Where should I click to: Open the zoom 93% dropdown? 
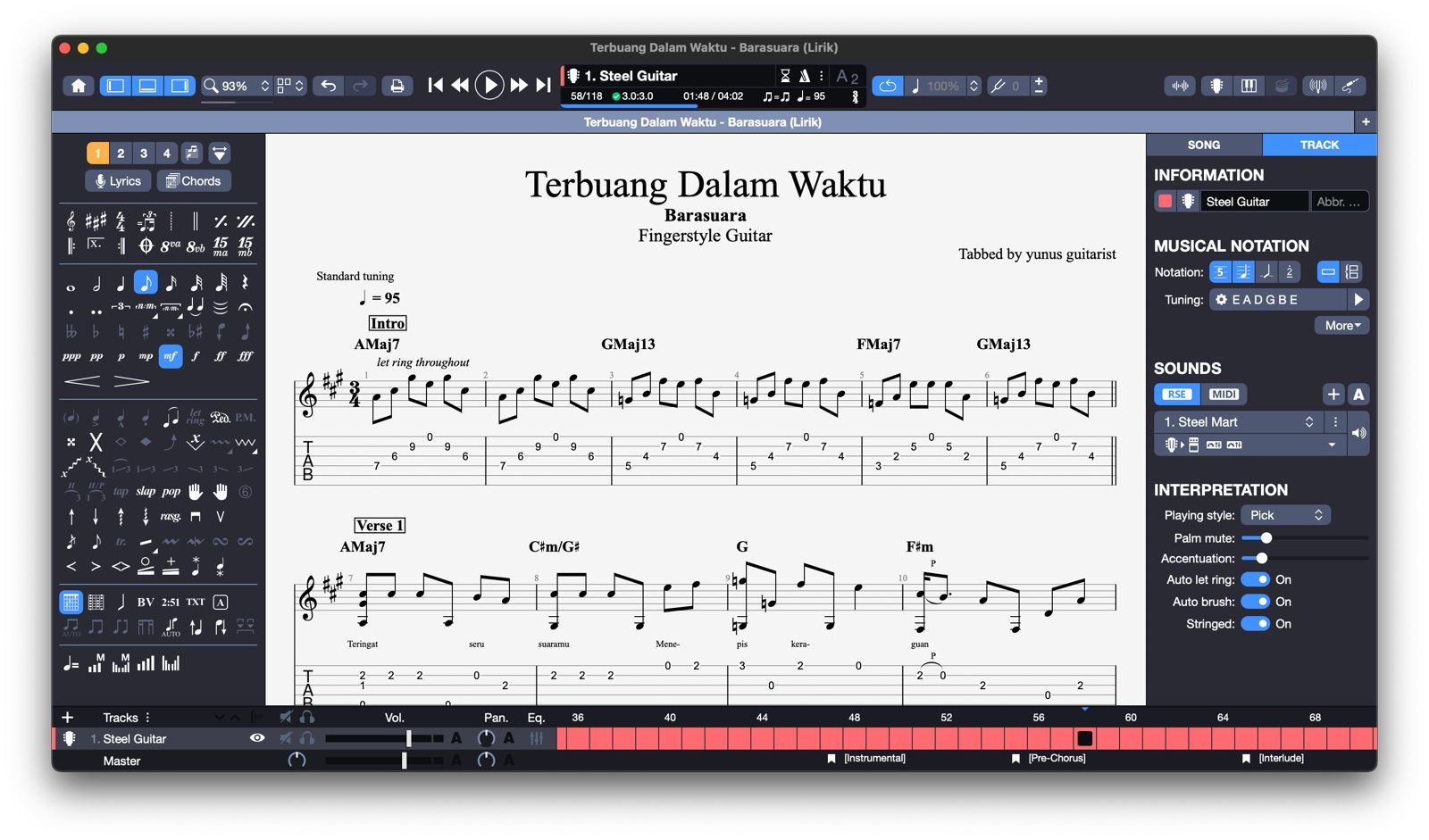click(236, 86)
